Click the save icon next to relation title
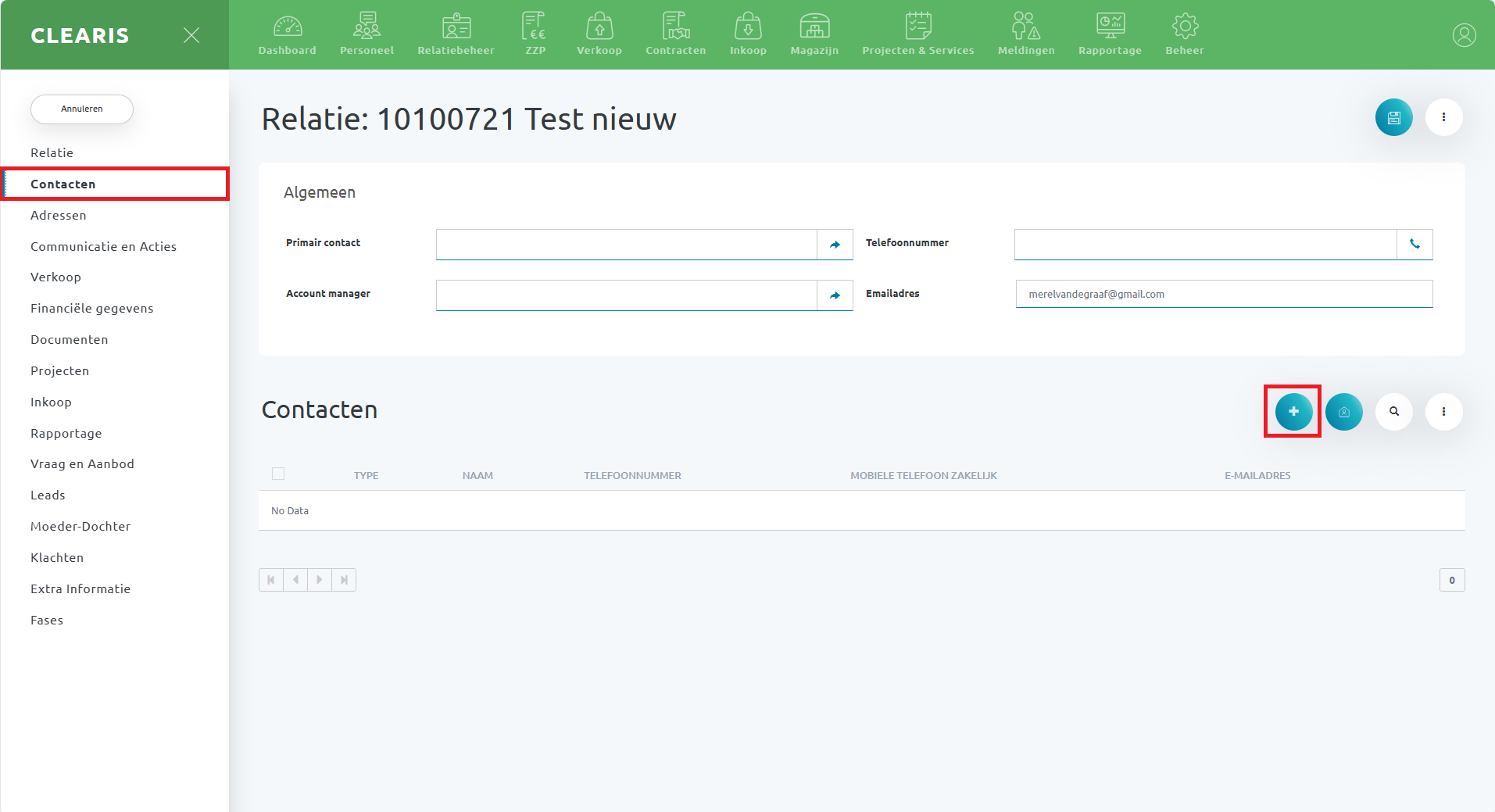Screen dimensions: 1495x812 (1393, 118)
